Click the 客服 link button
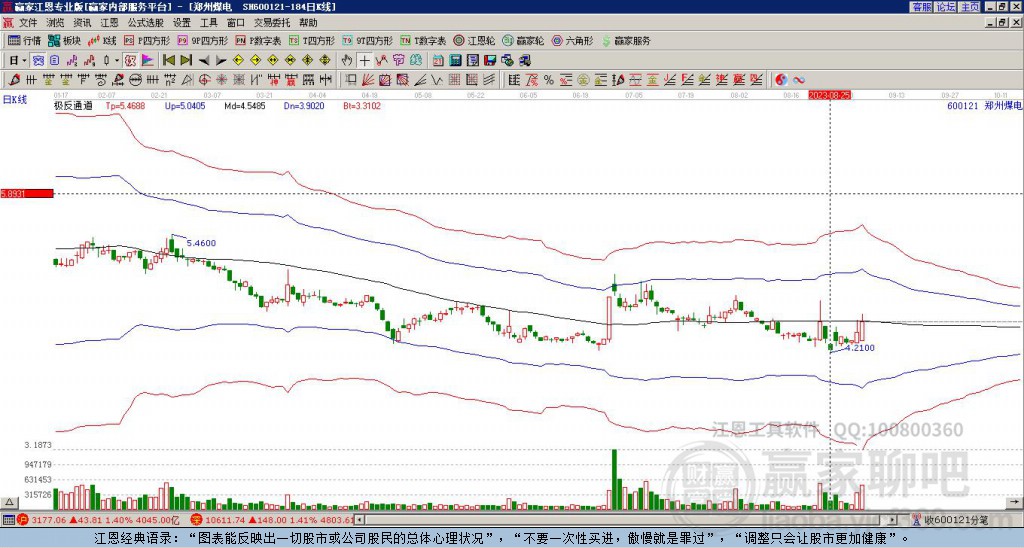1024x548 pixels. click(x=921, y=7)
